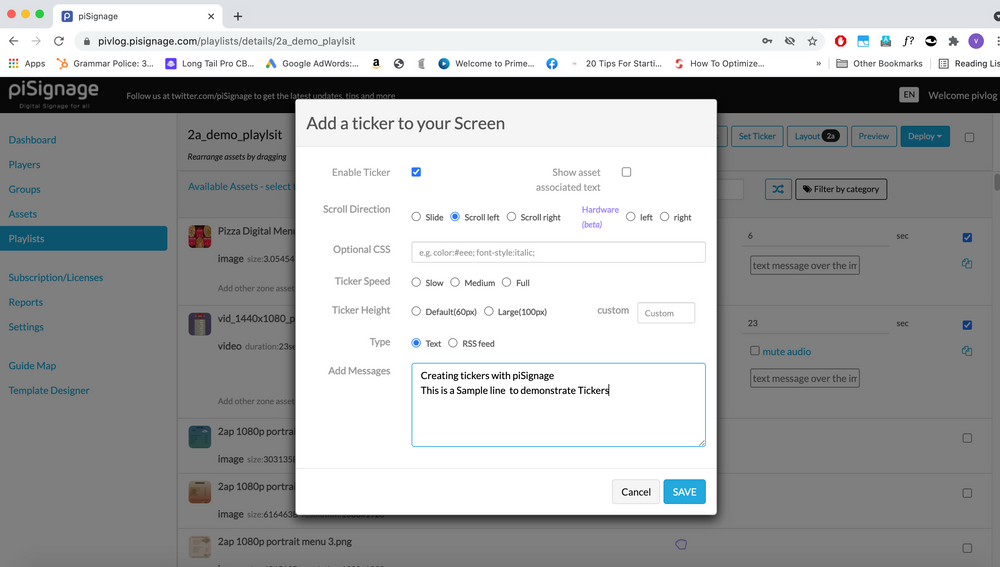Click the copy icon beside Pizza Digital Menu row
The width and height of the screenshot is (1000, 567).
coord(967,264)
